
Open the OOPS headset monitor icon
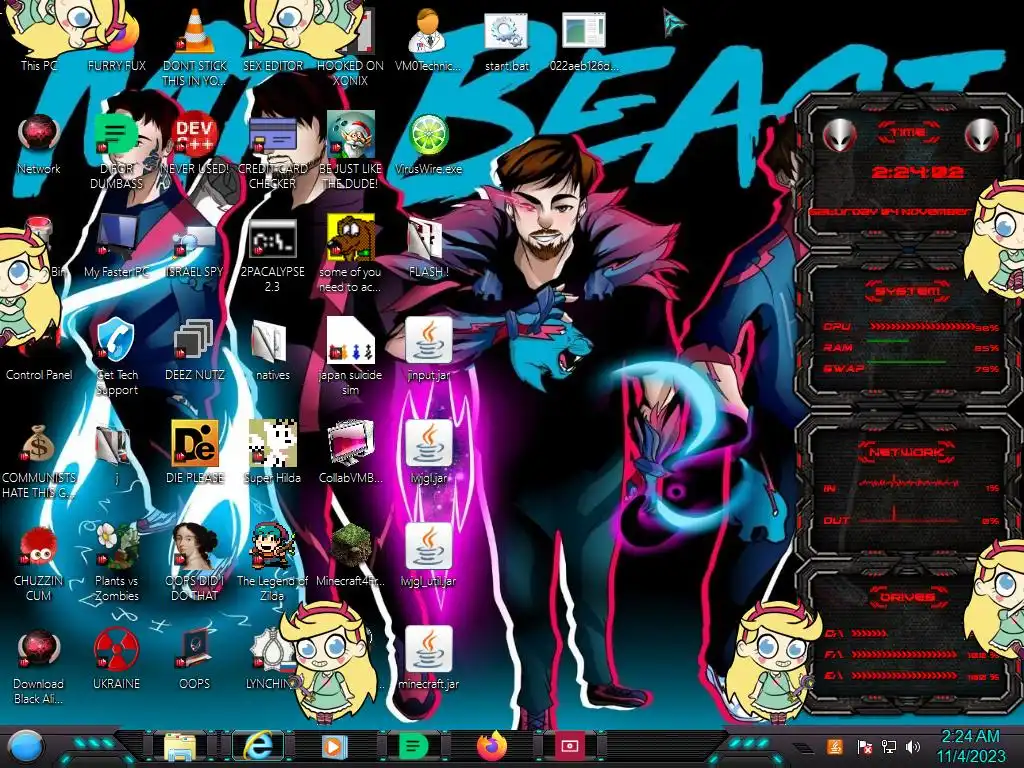(x=195, y=649)
